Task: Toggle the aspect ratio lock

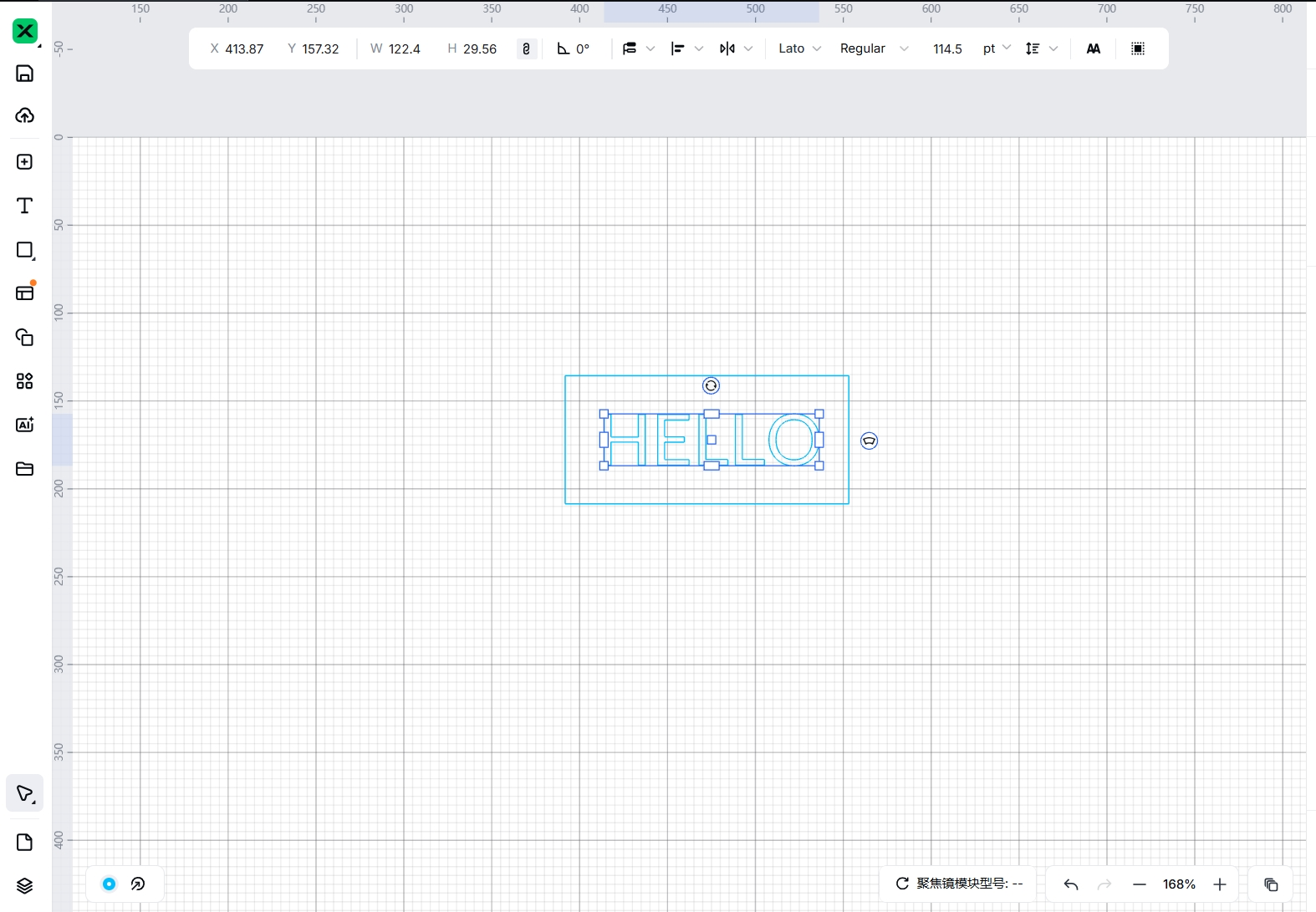Action: point(526,48)
